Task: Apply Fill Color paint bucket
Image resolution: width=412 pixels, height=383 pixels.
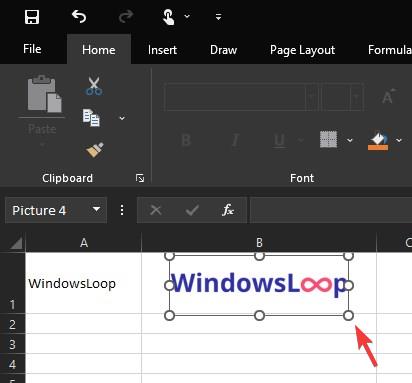Action: coord(378,141)
